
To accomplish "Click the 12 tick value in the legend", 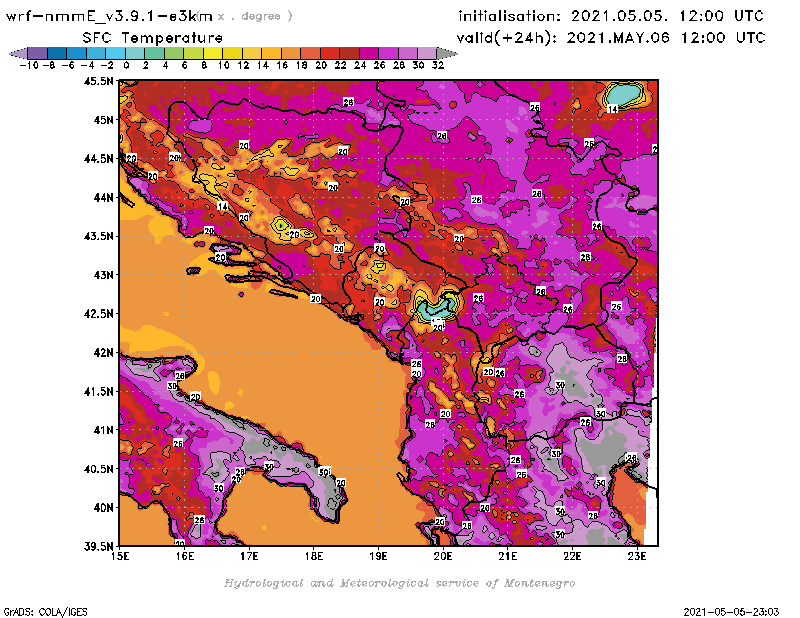I will point(243,65).
